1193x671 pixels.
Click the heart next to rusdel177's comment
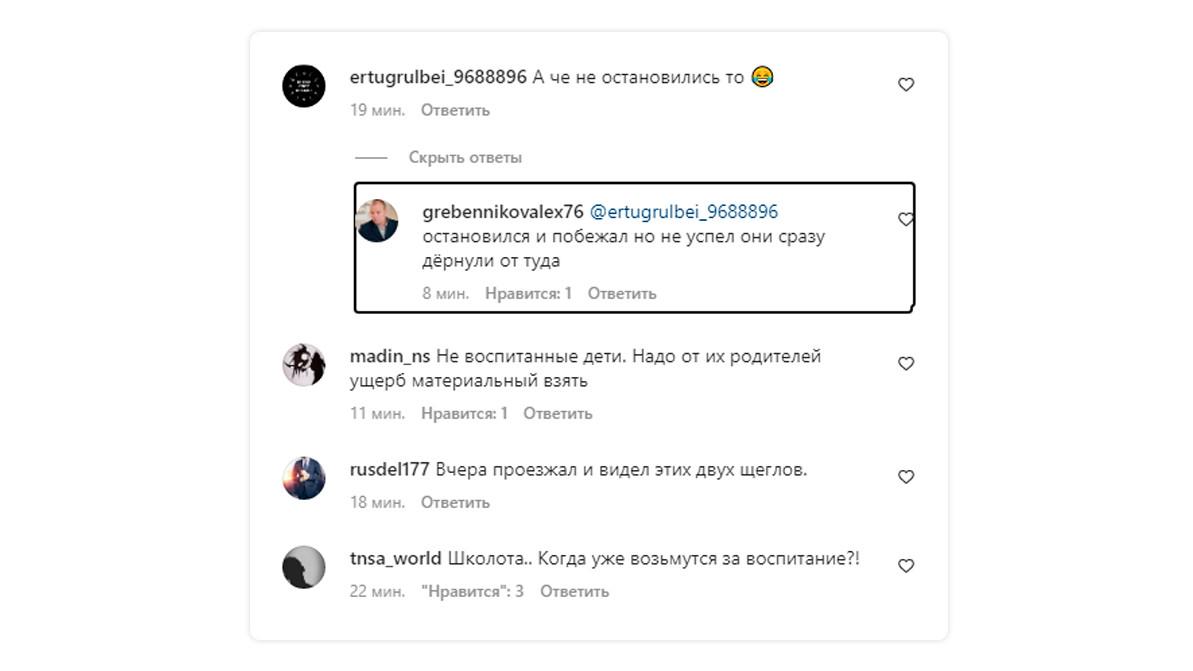[906, 477]
